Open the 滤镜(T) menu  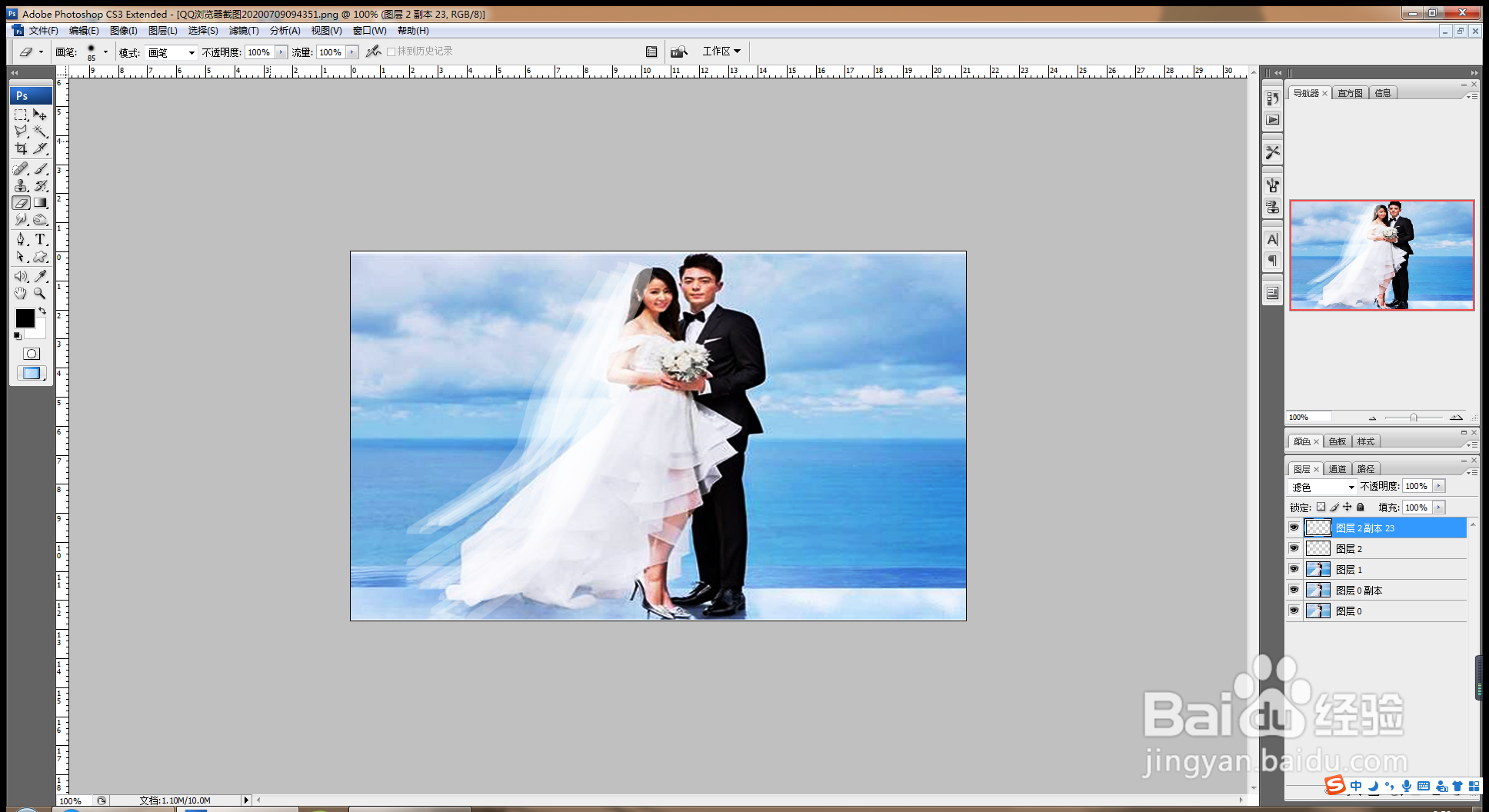click(244, 31)
